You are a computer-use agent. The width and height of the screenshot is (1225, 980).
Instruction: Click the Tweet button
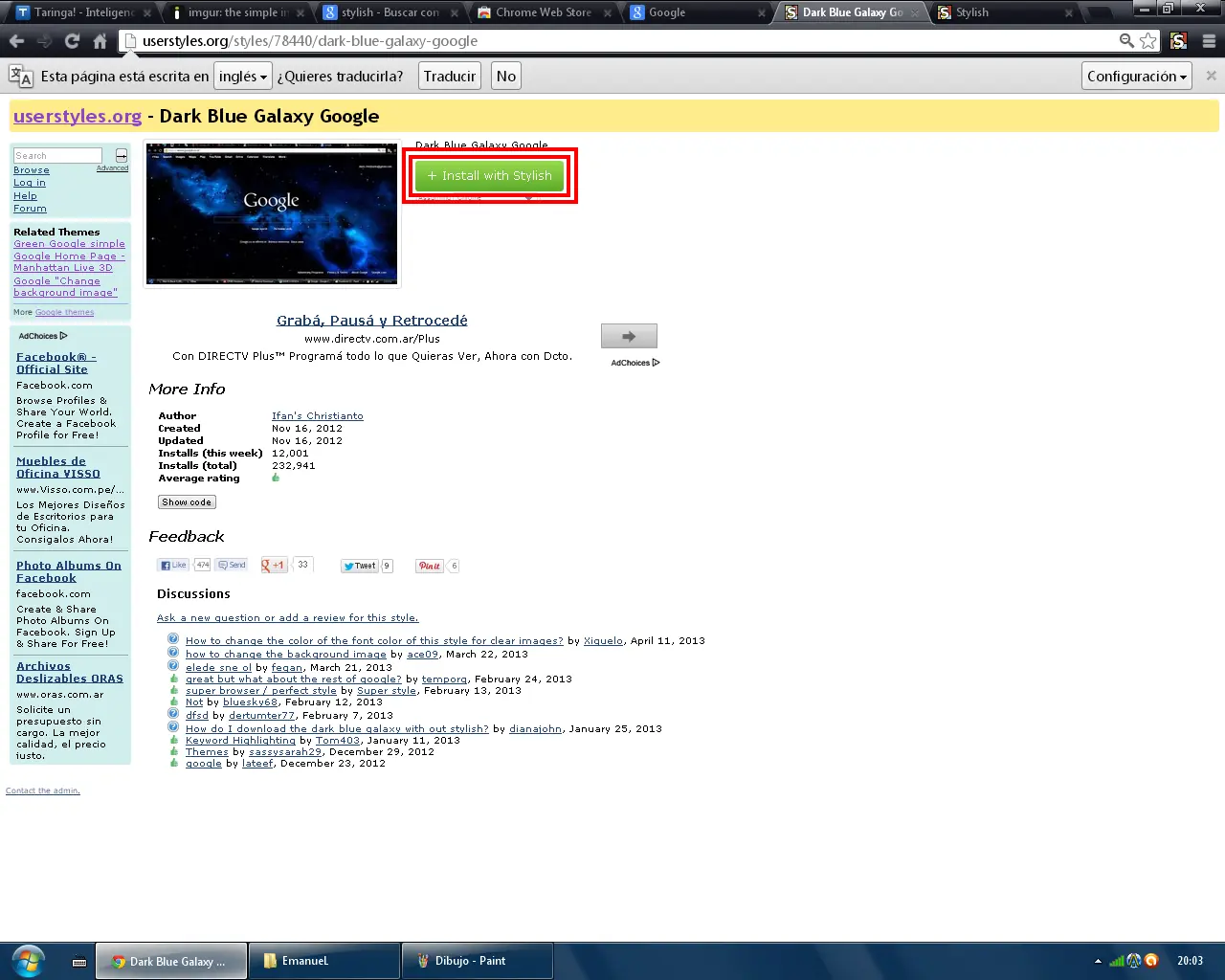tap(360, 566)
